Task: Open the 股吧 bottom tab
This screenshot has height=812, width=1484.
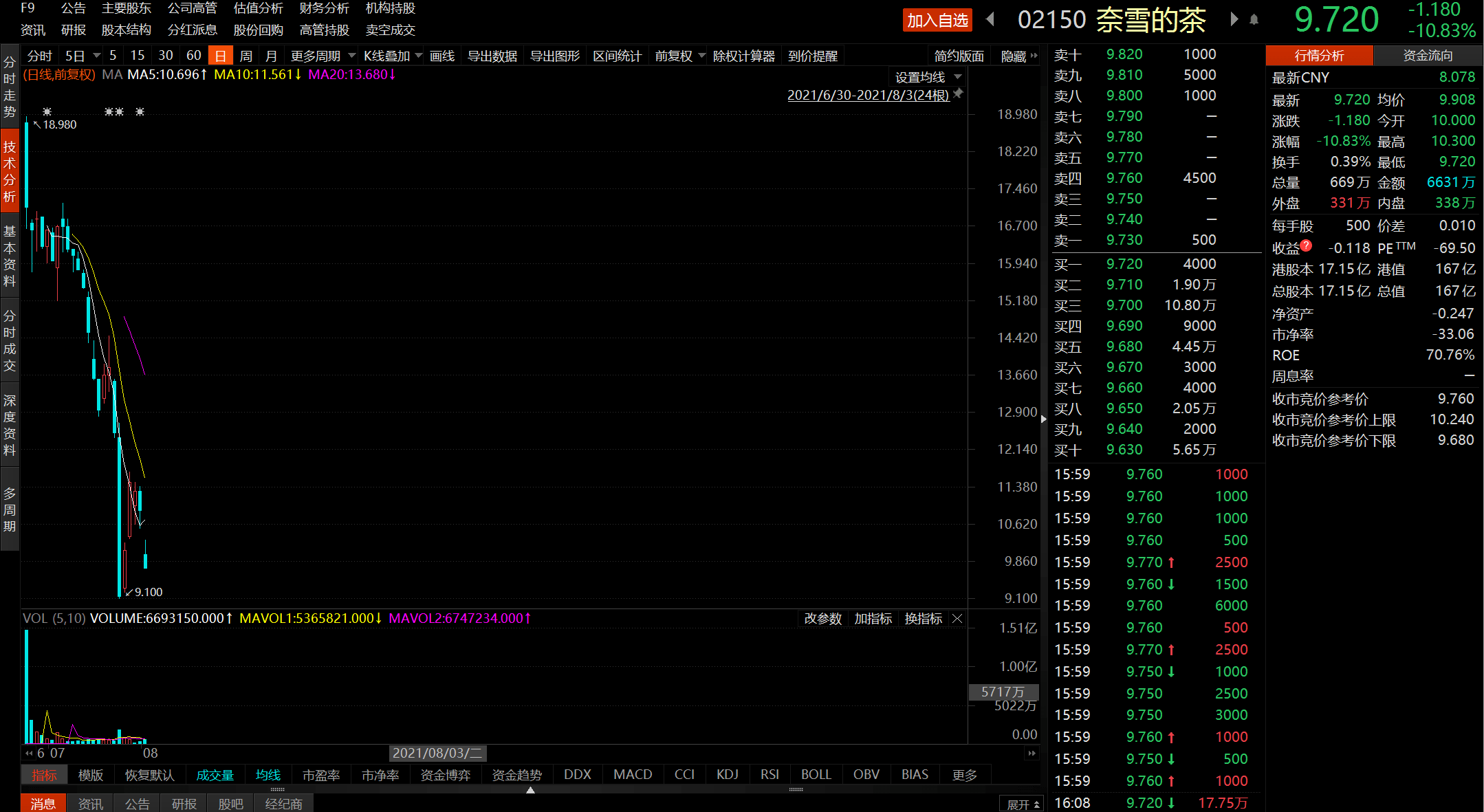Action: (x=231, y=804)
